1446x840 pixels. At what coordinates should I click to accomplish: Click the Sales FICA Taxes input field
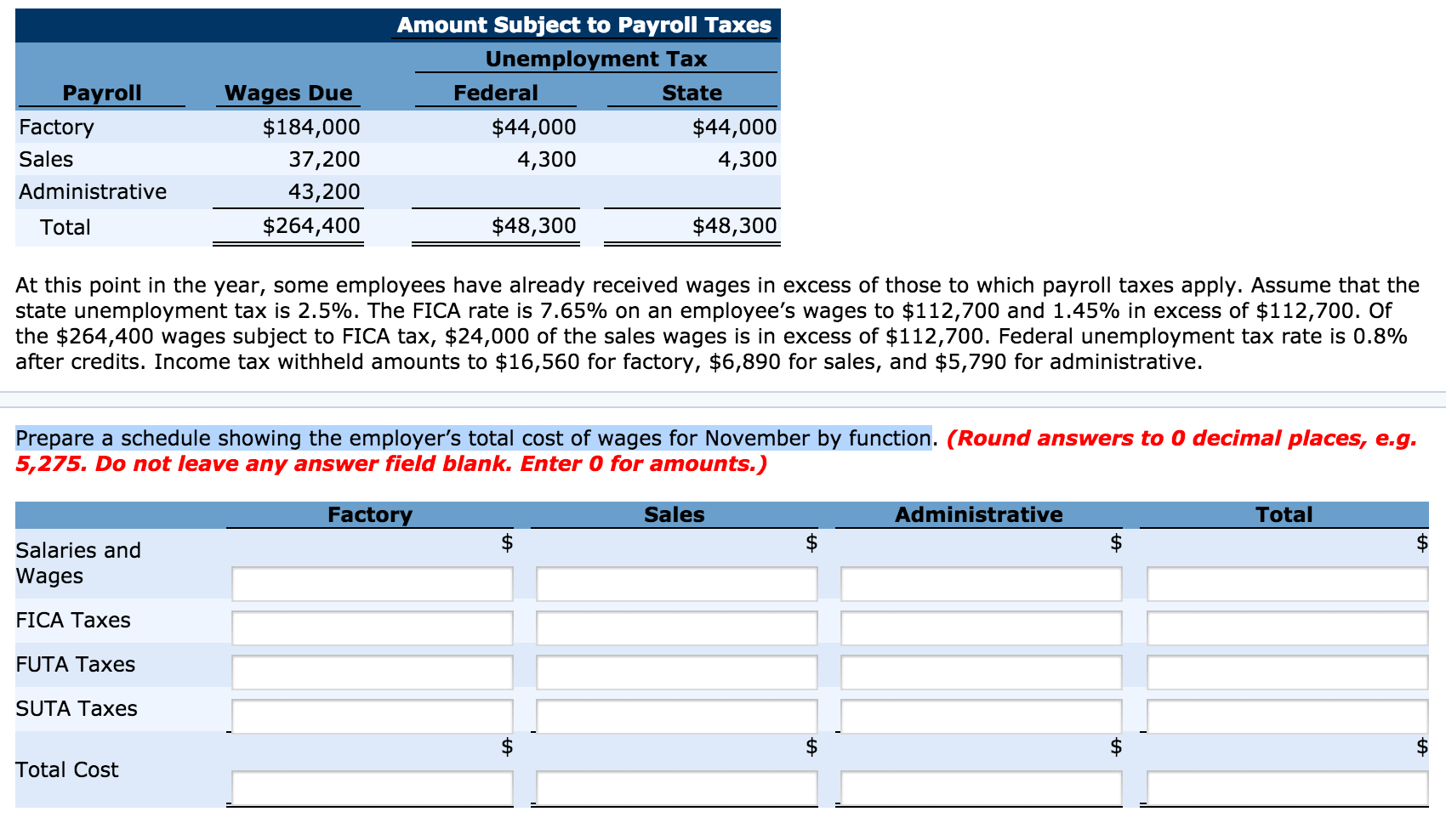click(677, 628)
